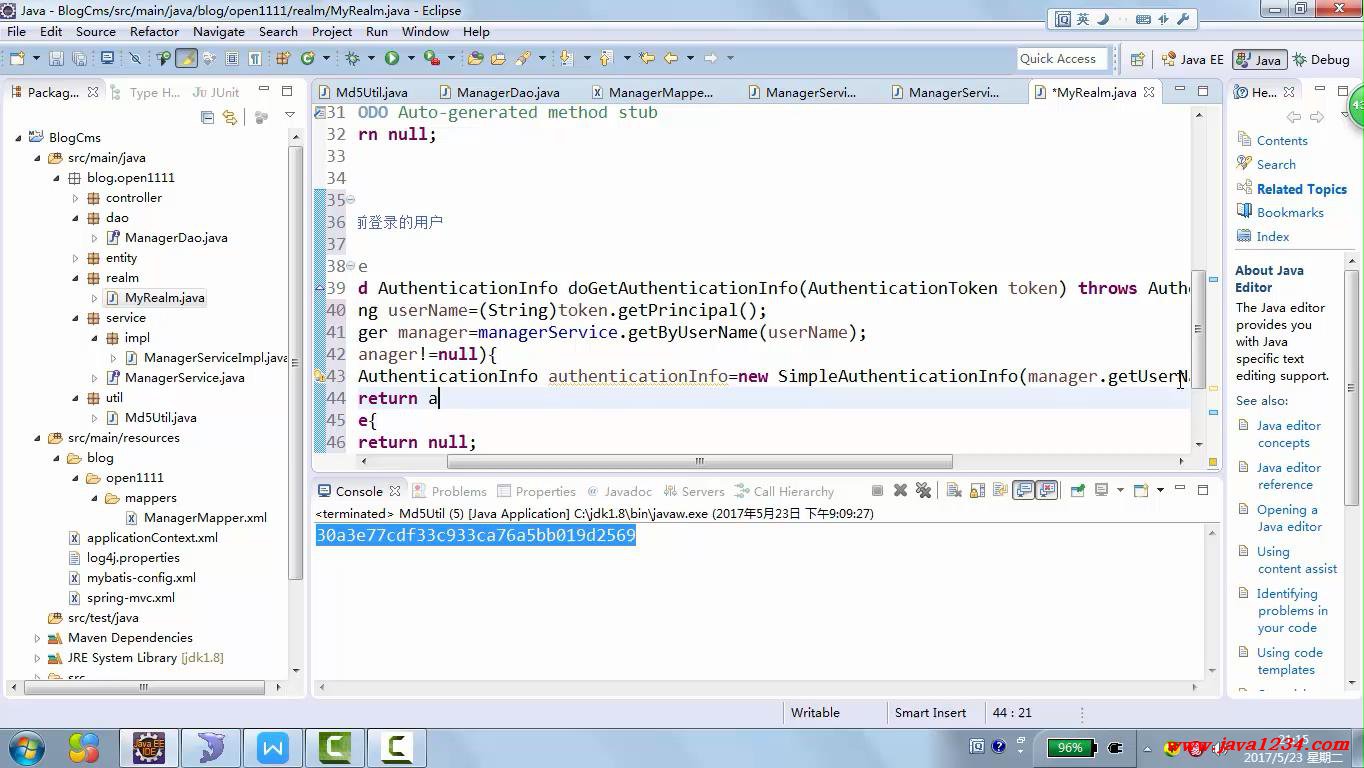Toggle Scroll Lock in Console
This screenshot has width=1364, height=768.
[977, 491]
